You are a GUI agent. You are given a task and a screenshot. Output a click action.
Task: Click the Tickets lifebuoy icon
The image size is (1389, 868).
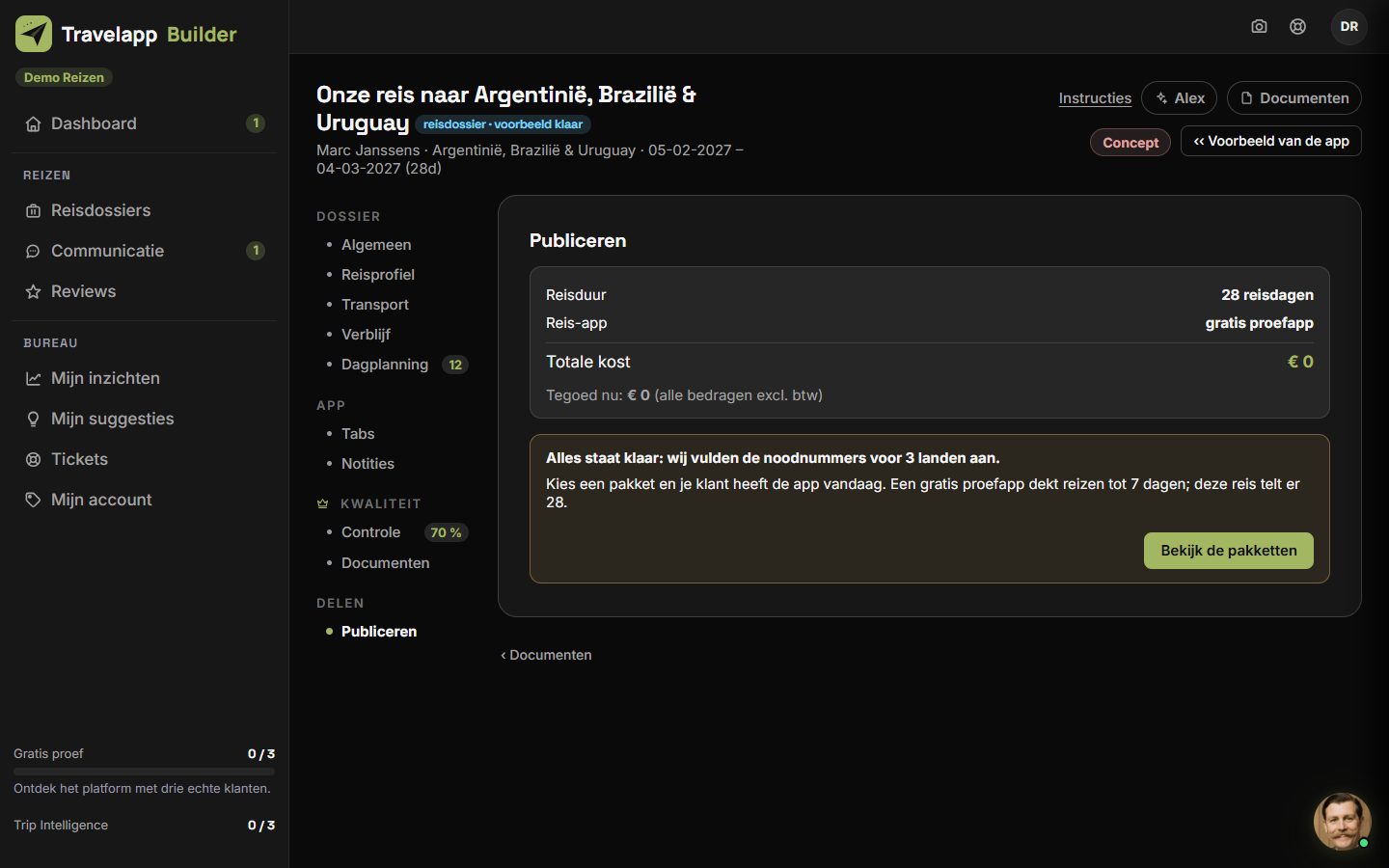(x=33, y=459)
